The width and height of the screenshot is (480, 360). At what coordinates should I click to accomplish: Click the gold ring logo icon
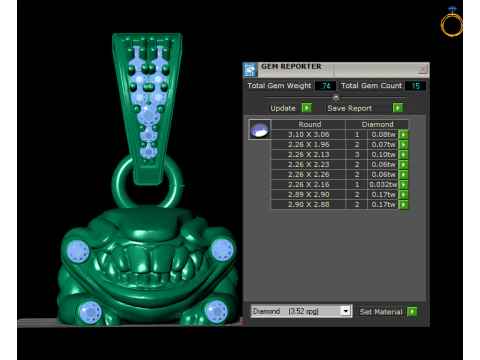[452, 21]
